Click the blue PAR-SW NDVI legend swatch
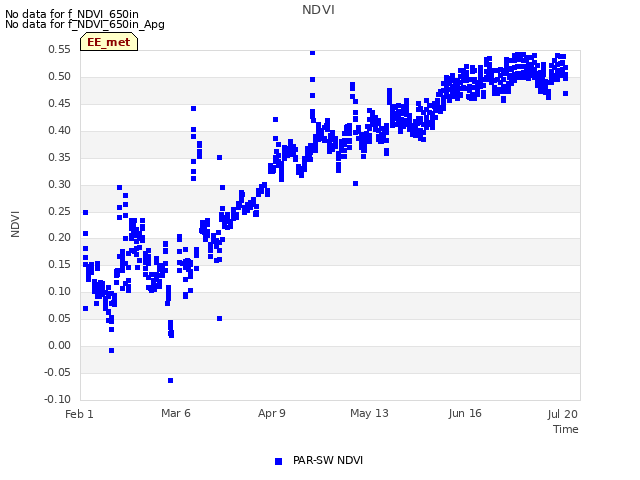Viewport: 640px width, 480px height. 278,461
